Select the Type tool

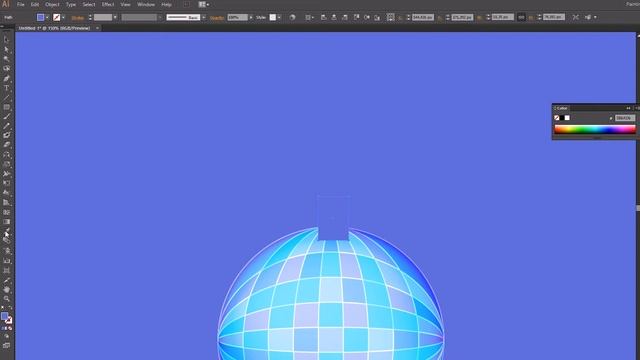[6, 88]
